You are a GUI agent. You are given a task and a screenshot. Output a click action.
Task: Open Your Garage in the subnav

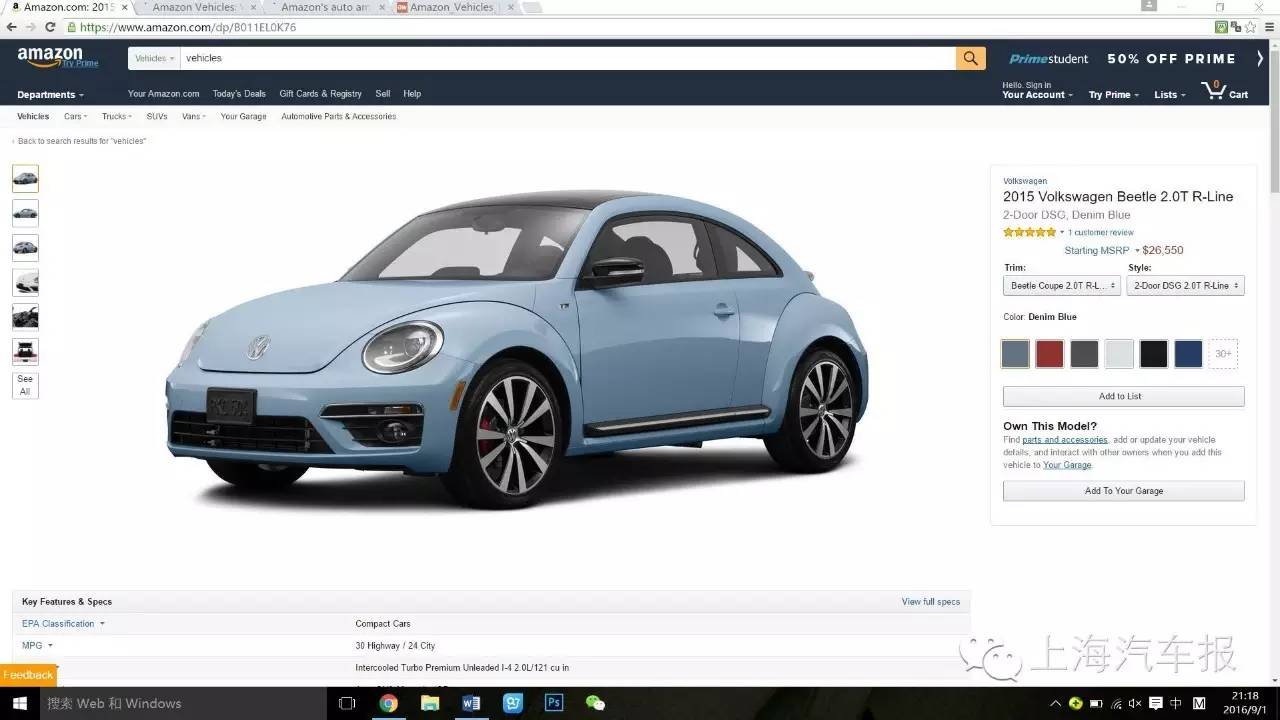[x=243, y=117]
